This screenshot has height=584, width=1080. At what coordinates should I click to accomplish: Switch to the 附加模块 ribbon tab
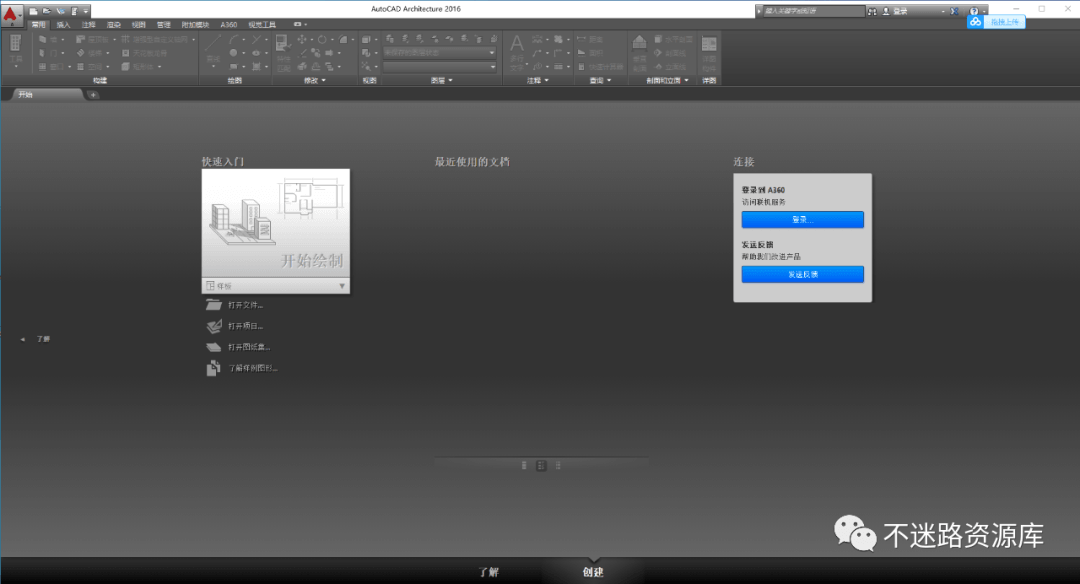coord(196,25)
